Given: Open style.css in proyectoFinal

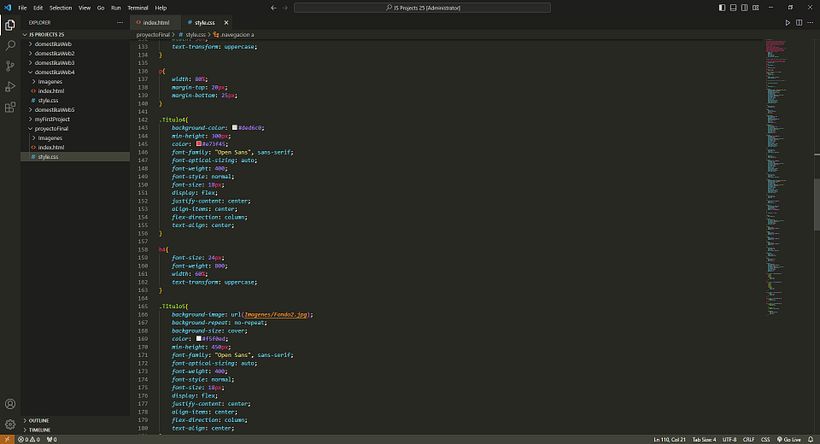Looking at the screenshot, I should click(x=48, y=157).
